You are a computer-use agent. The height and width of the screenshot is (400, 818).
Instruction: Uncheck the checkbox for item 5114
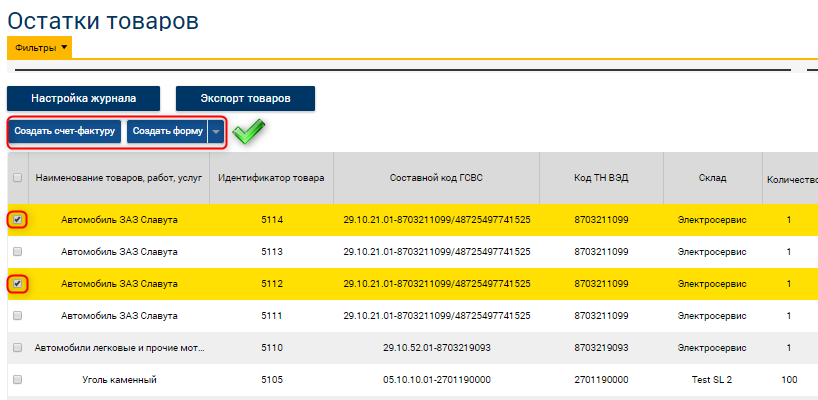pyautogui.click(x=18, y=220)
